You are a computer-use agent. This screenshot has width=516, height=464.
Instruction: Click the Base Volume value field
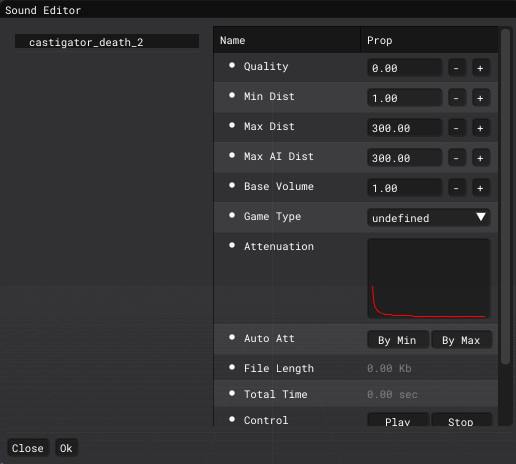[x=405, y=188]
